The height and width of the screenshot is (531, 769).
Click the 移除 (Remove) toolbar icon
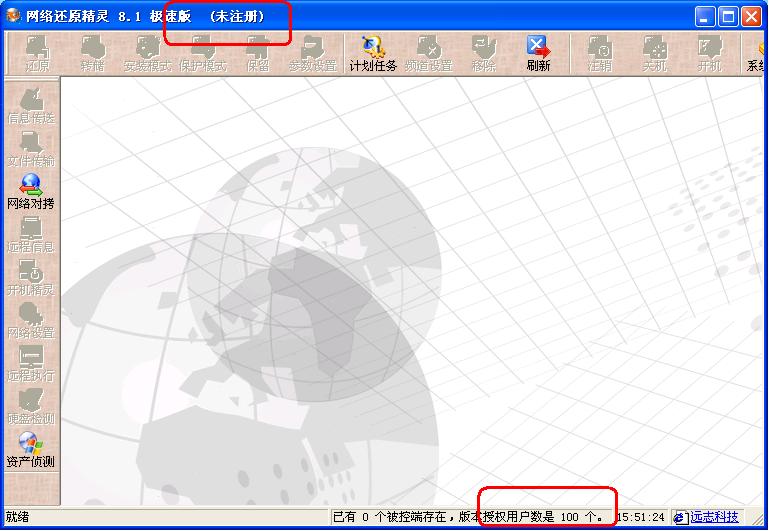click(484, 54)
